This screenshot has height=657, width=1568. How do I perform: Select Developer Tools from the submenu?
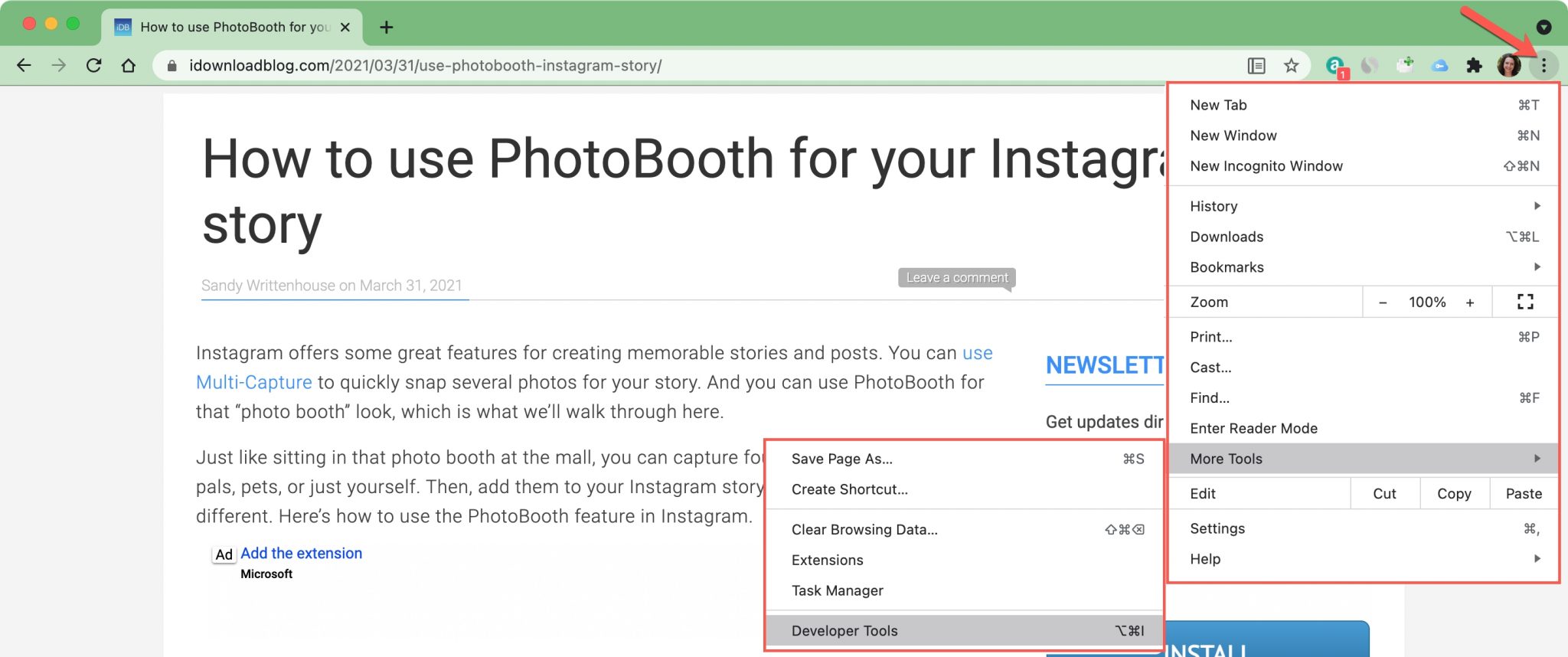(x=965, y=630)
